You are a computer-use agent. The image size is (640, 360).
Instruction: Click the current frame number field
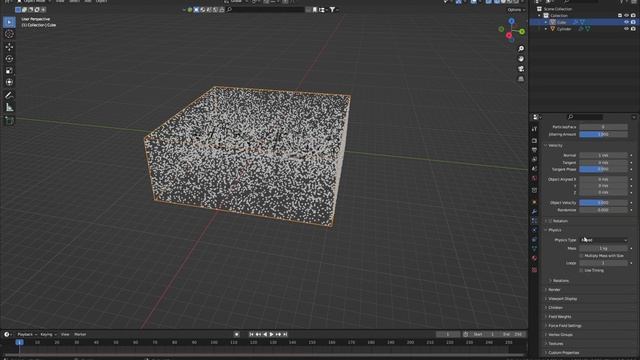(x=448, y=334)
